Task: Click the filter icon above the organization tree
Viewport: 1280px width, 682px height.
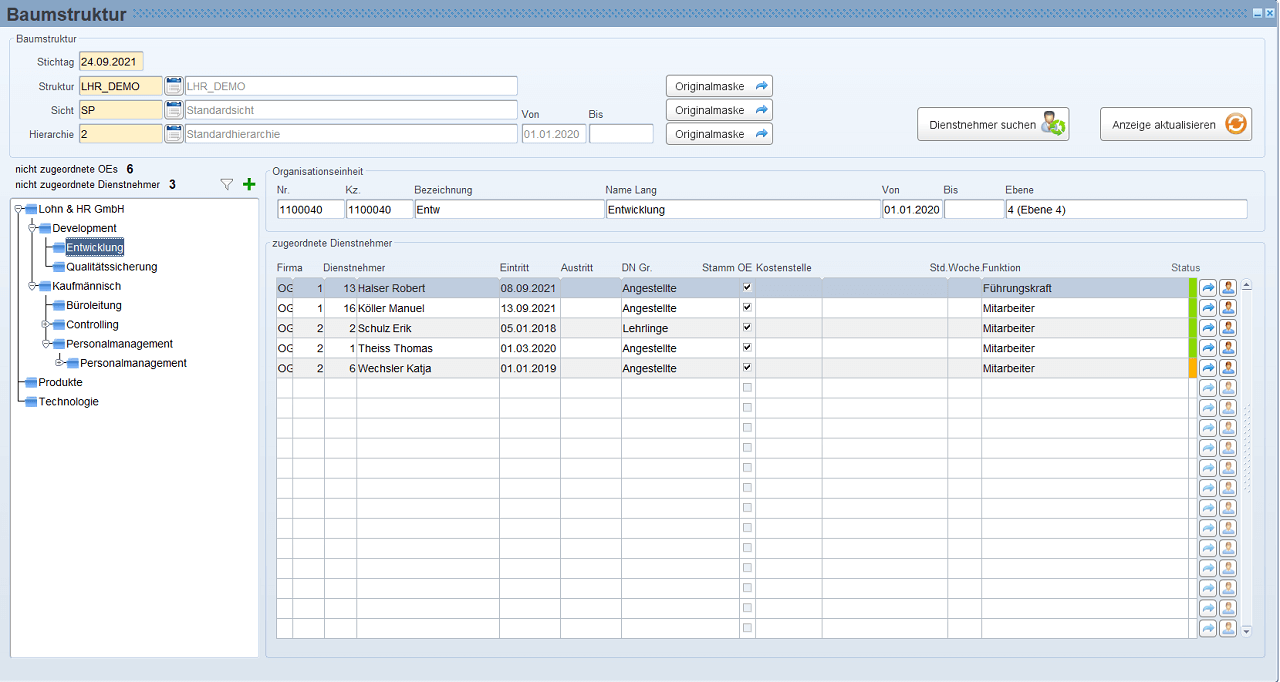Action: click(x=227, y=184)
